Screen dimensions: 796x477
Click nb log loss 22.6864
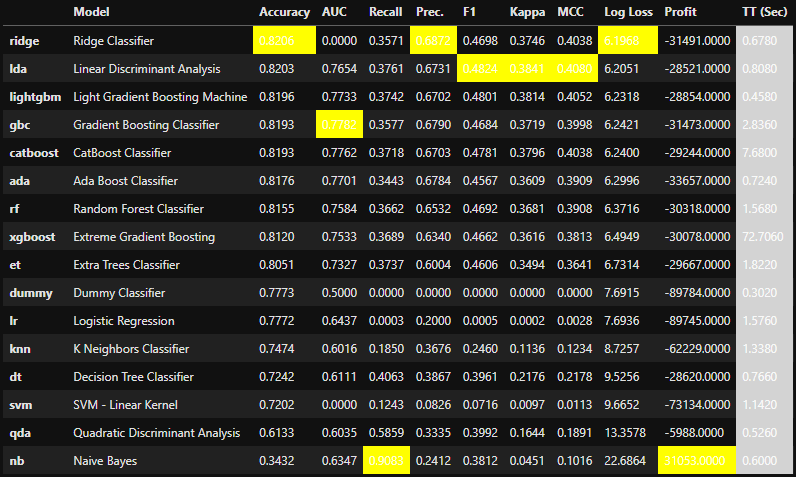tap(625, 461)
